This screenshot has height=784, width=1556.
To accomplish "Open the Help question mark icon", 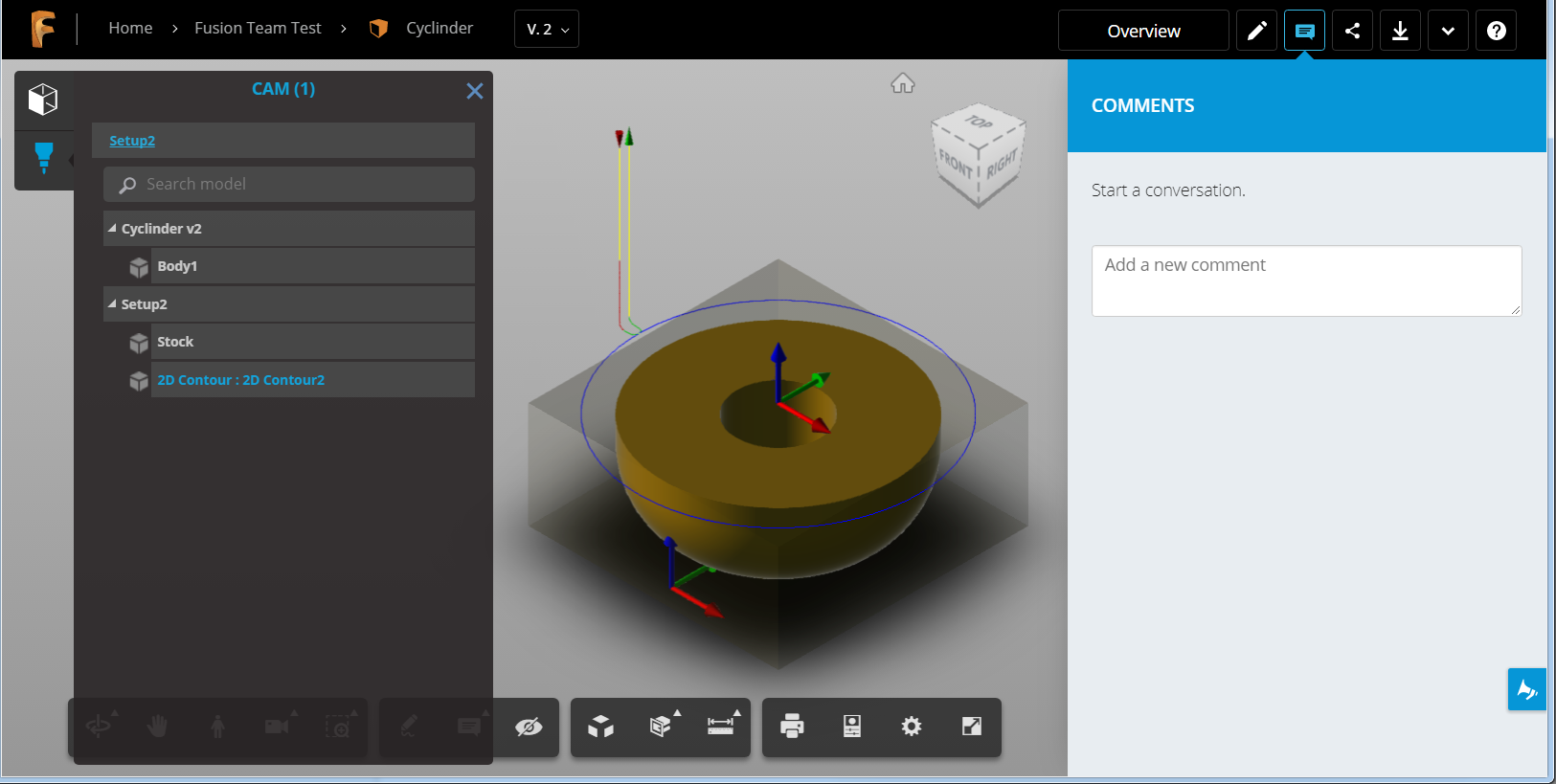I will click(x=1497, y=31).
